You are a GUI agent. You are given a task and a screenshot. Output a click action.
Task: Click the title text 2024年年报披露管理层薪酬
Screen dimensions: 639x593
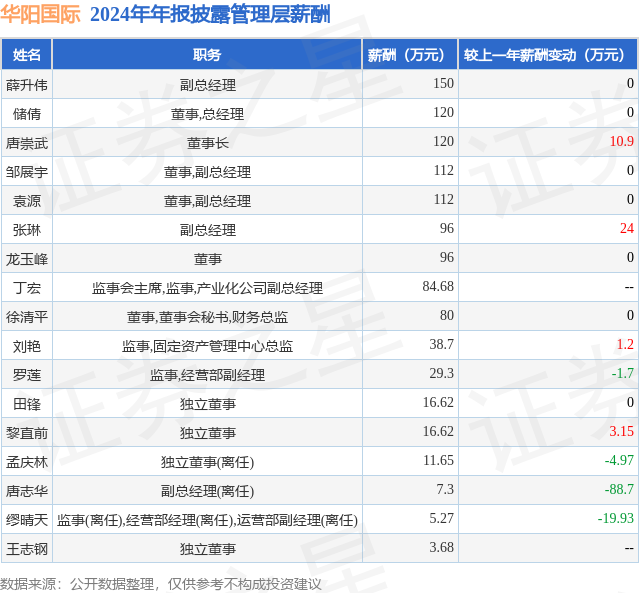[x=210, y=14]
